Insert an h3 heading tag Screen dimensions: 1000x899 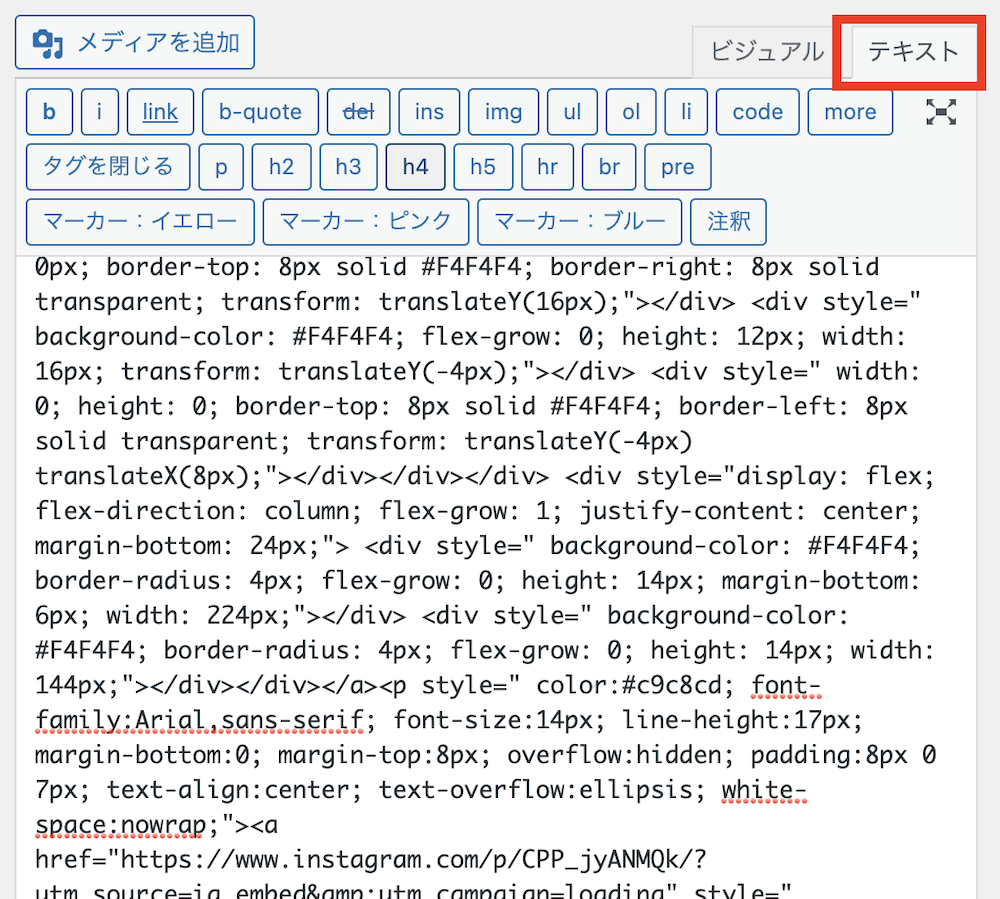click(x=348, y=167)
